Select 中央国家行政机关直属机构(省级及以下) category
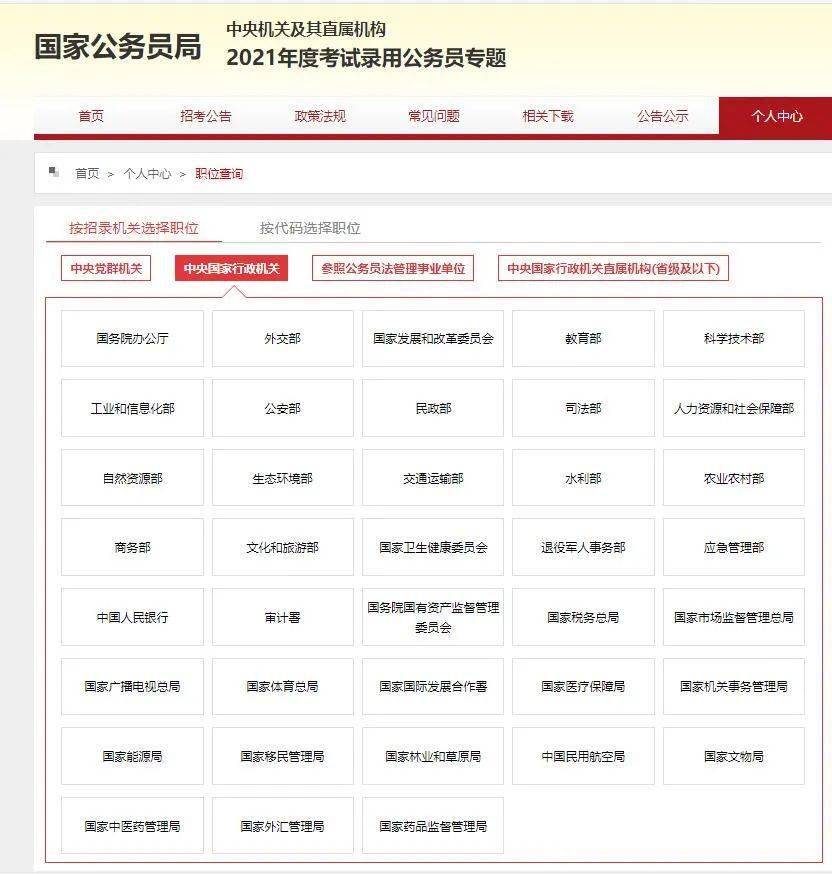The height and width of the screenshot is (874, 832). point(613,268)
